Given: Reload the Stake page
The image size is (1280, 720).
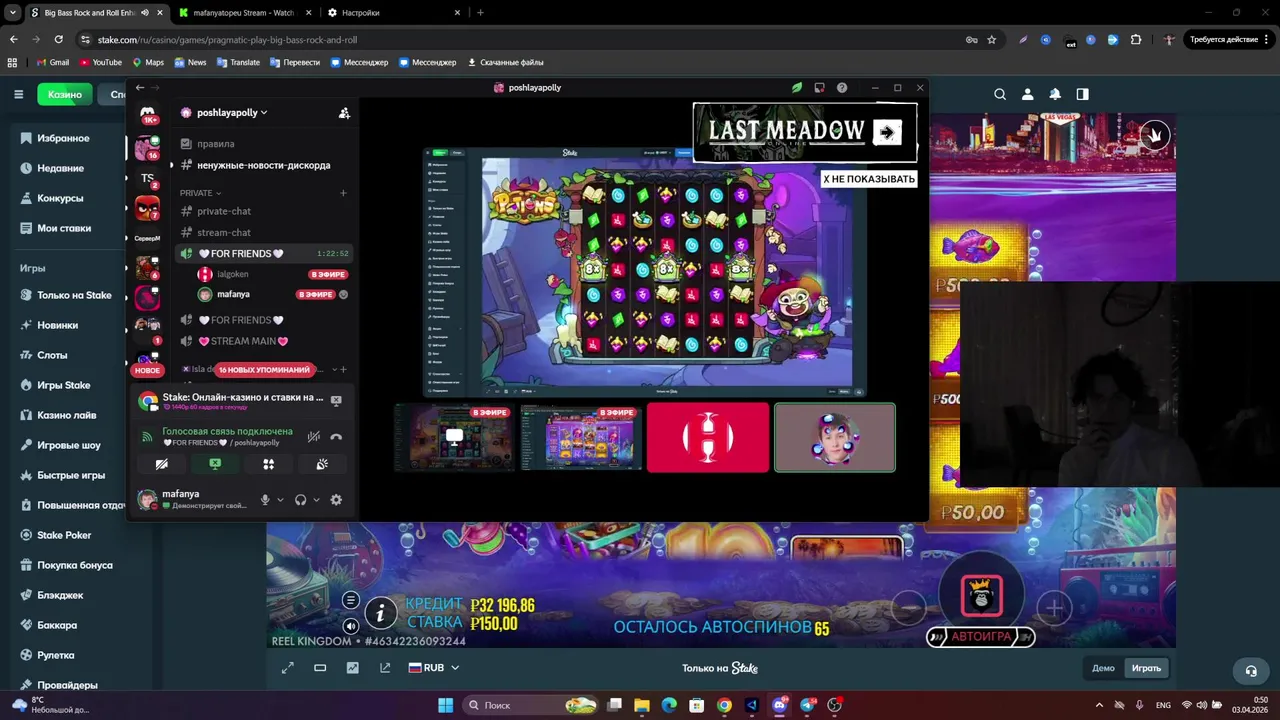Looking at the screenshot, I should point(58,40).
